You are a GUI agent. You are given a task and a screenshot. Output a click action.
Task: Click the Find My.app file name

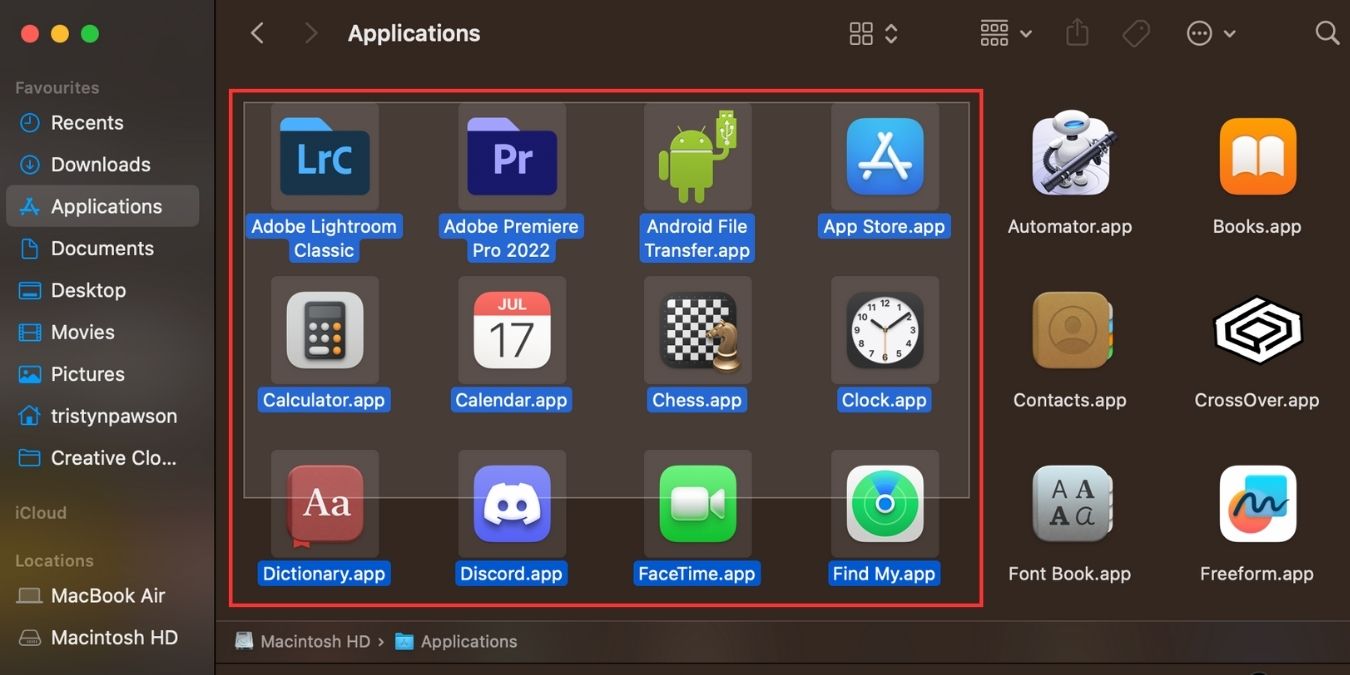pos(884,574)
